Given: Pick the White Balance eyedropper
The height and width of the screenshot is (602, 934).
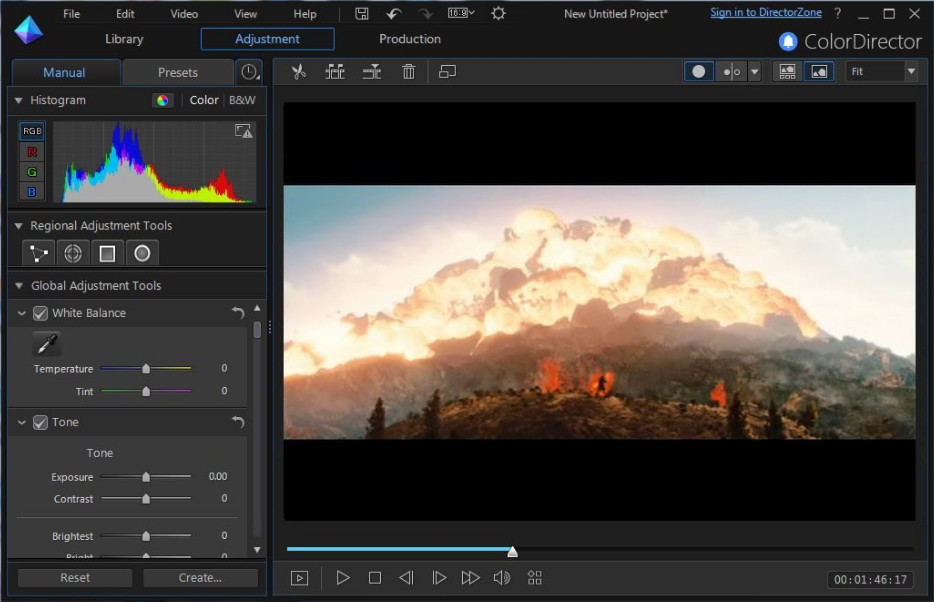Looking at the screenshot, I should pyautogui.click(x=46, y=344).
